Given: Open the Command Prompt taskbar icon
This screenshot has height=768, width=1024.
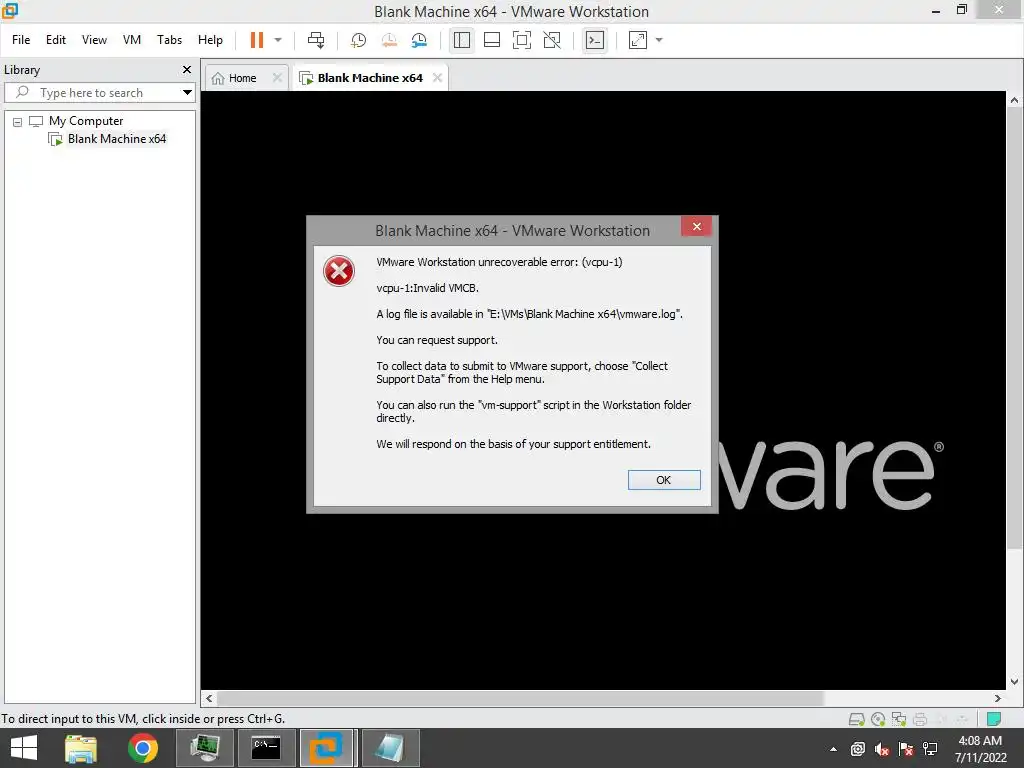Looking at the screenshot, I should click(x=266, y=748).
